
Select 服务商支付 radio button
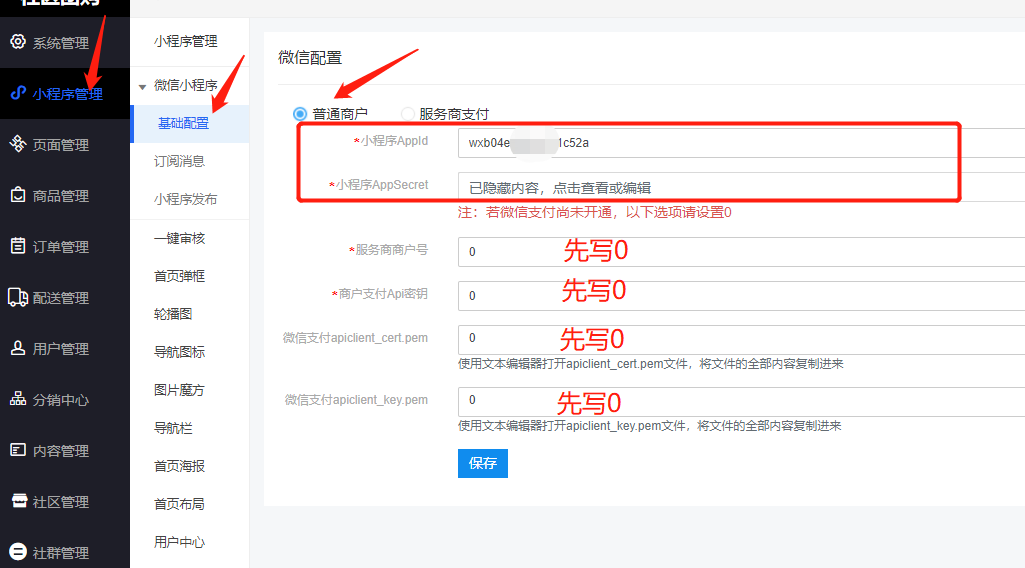coord(408,114)
